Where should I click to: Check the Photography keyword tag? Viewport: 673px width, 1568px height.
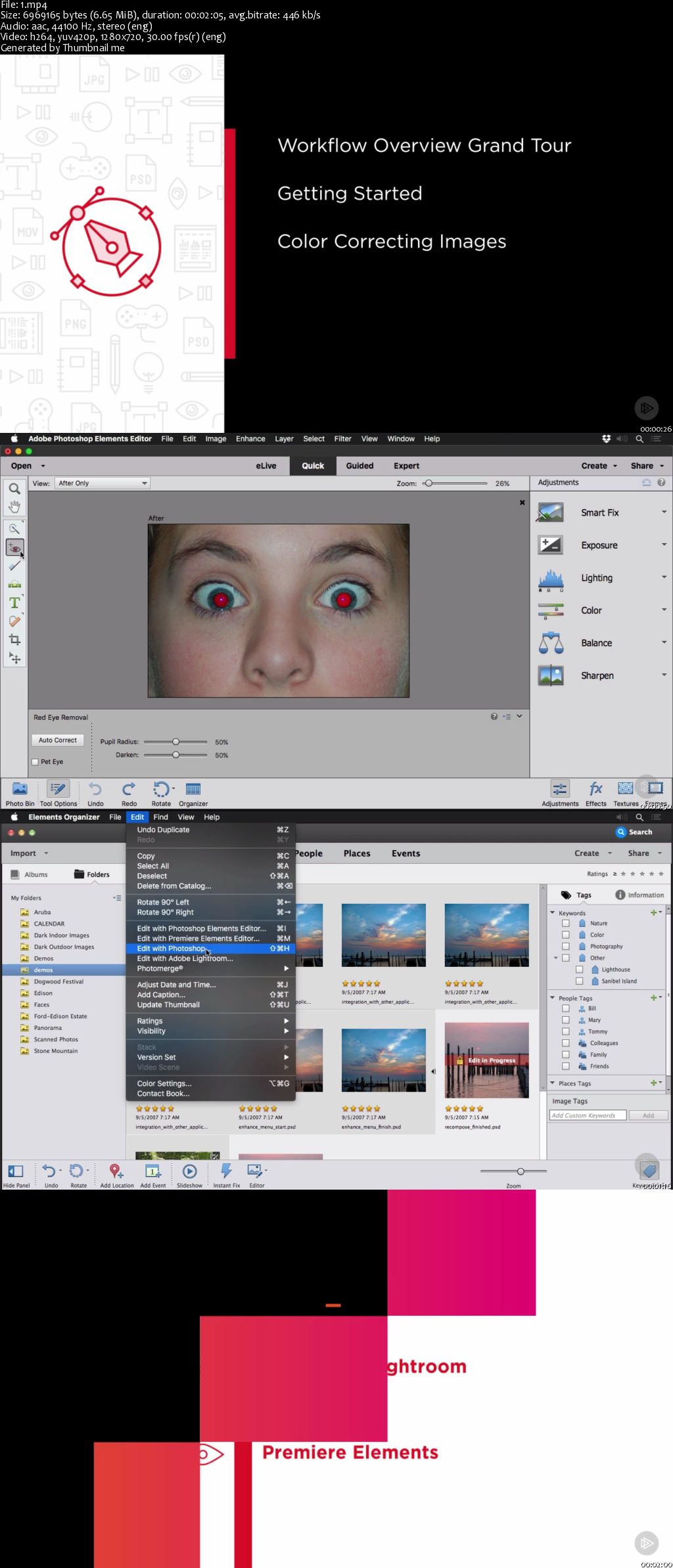pos(565,947)
